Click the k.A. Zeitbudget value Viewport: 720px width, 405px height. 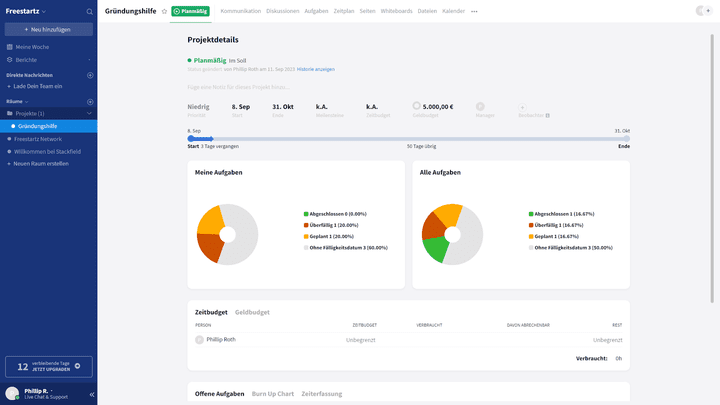[x=372, y=107]
